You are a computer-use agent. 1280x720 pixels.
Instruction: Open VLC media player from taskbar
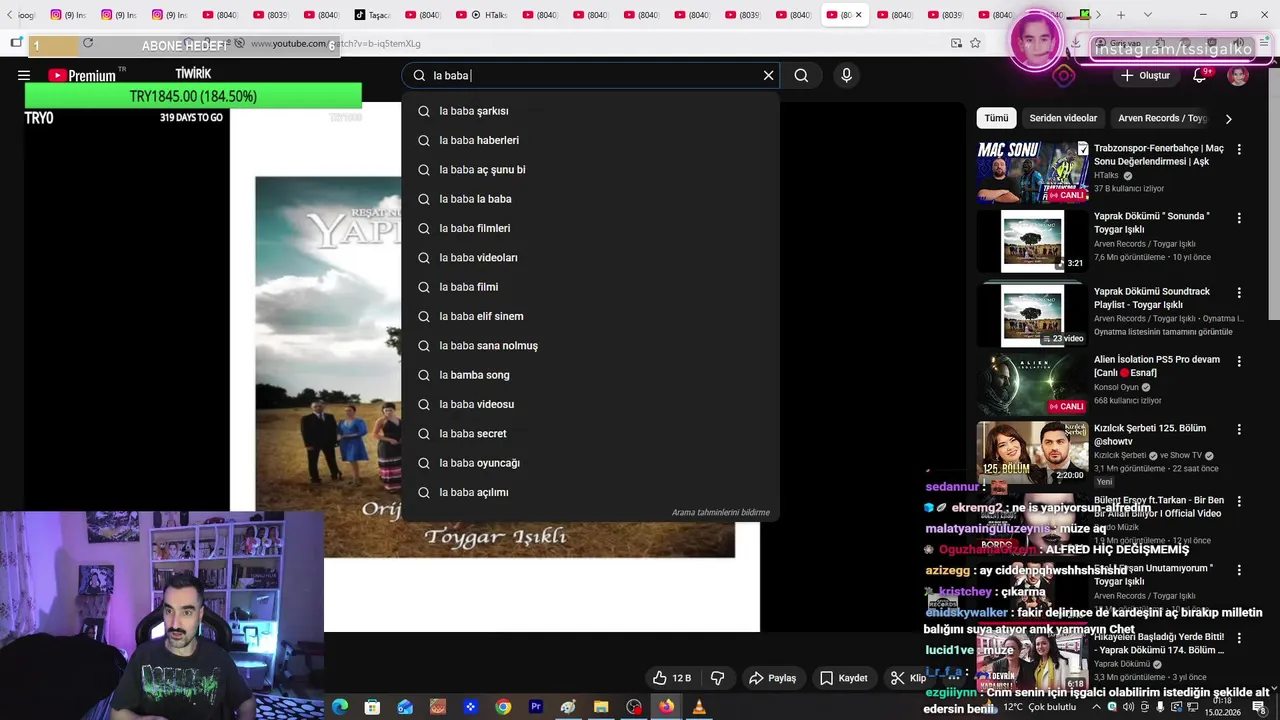699,707
